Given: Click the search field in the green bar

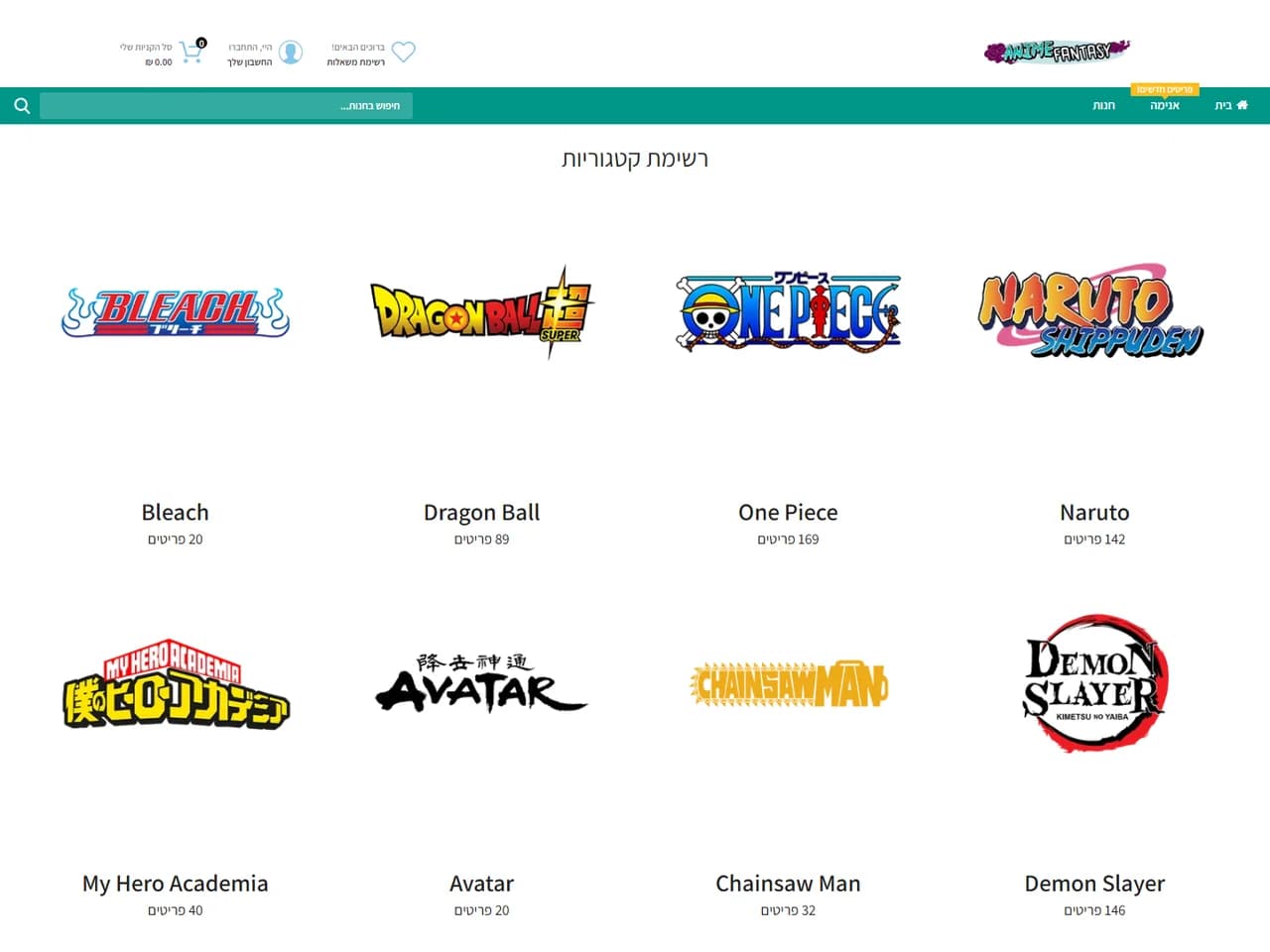Looking at the screenshot, I should tap(226, 106).
